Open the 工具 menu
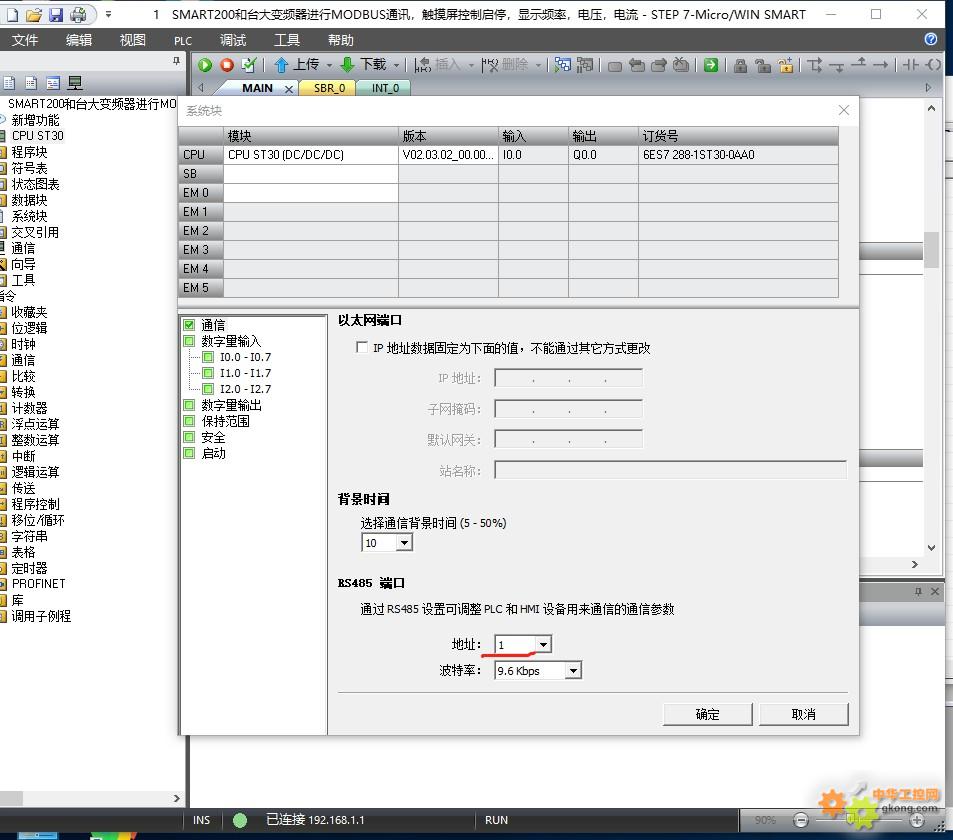Viewport: 953px width, 840px height. [287, 40]
